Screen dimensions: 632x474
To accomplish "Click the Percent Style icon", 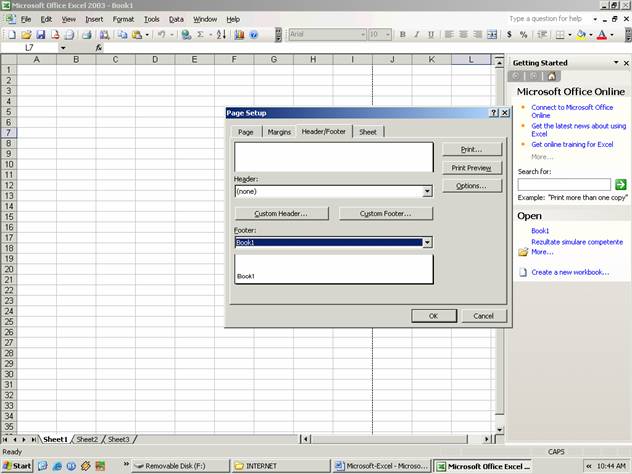I will pos(523,35).
